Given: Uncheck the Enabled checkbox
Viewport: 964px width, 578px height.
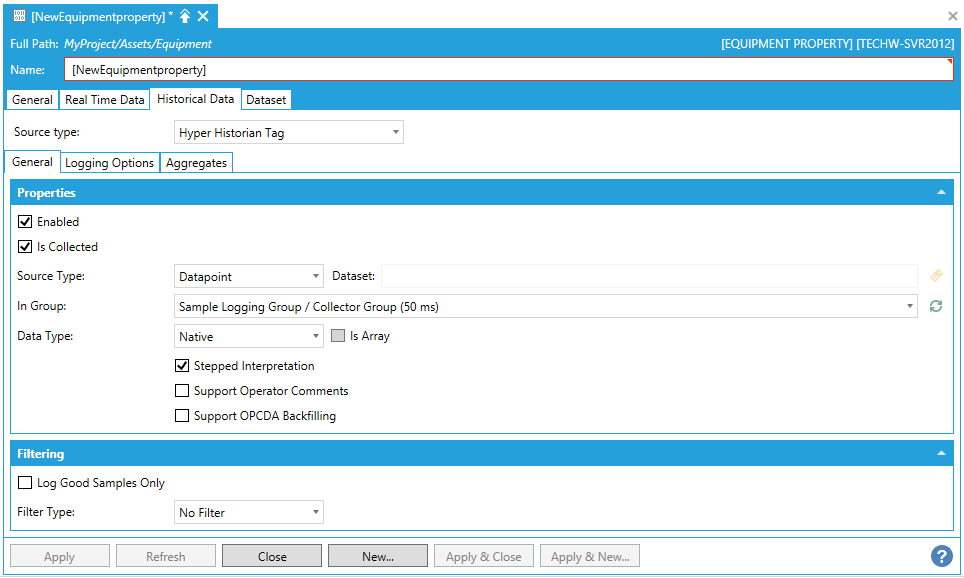Looking at the screenshot, I should click(25, 222).
